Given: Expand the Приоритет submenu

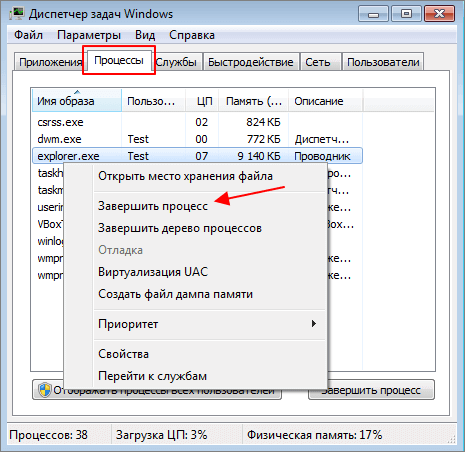Looking at the screenshot, I should point(209,324).
